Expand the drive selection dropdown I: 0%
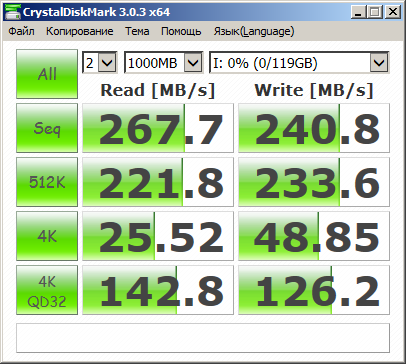 (379, 62)
